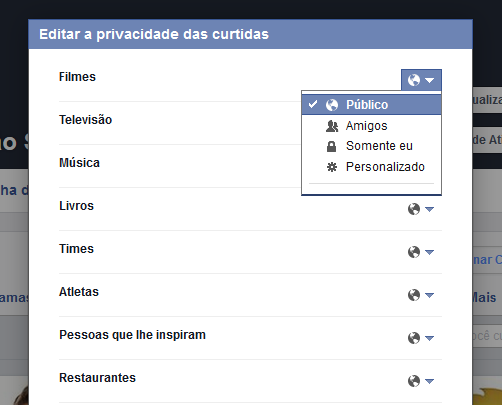Expand the Livros privacy dropdown arrow
The height and width of the screenshot is (405, 502).
click(429, 209)
